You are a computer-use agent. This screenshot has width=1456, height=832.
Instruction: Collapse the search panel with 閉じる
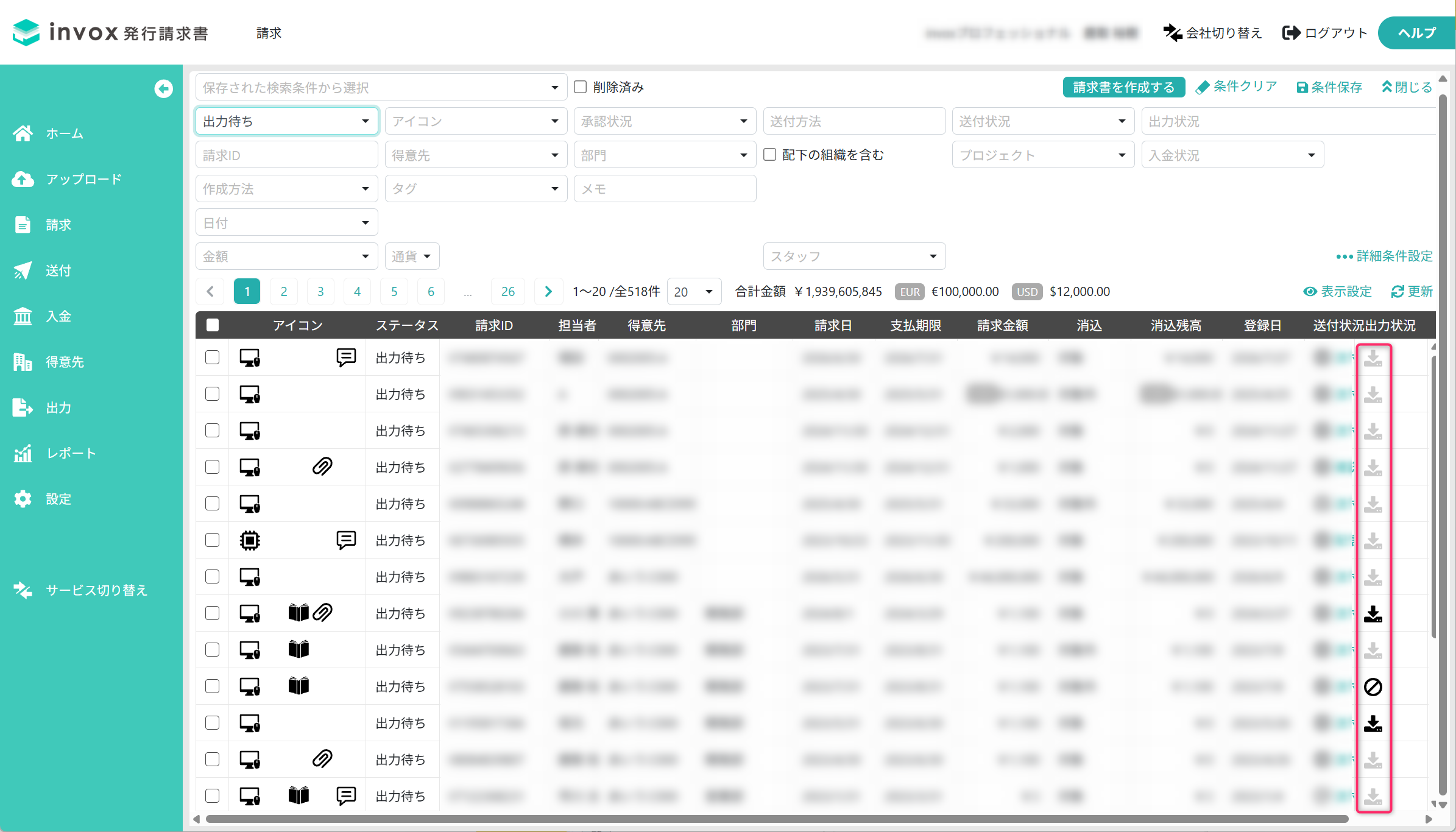click(1407, 87)
